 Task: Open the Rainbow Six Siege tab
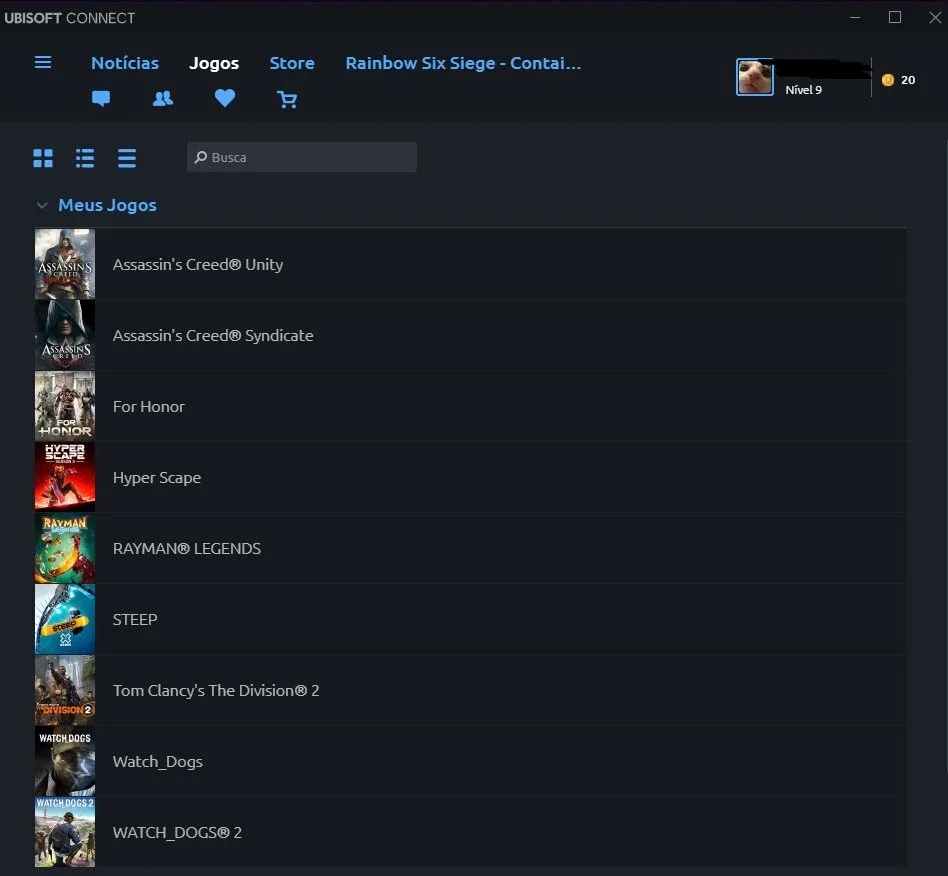coord(463,63)
